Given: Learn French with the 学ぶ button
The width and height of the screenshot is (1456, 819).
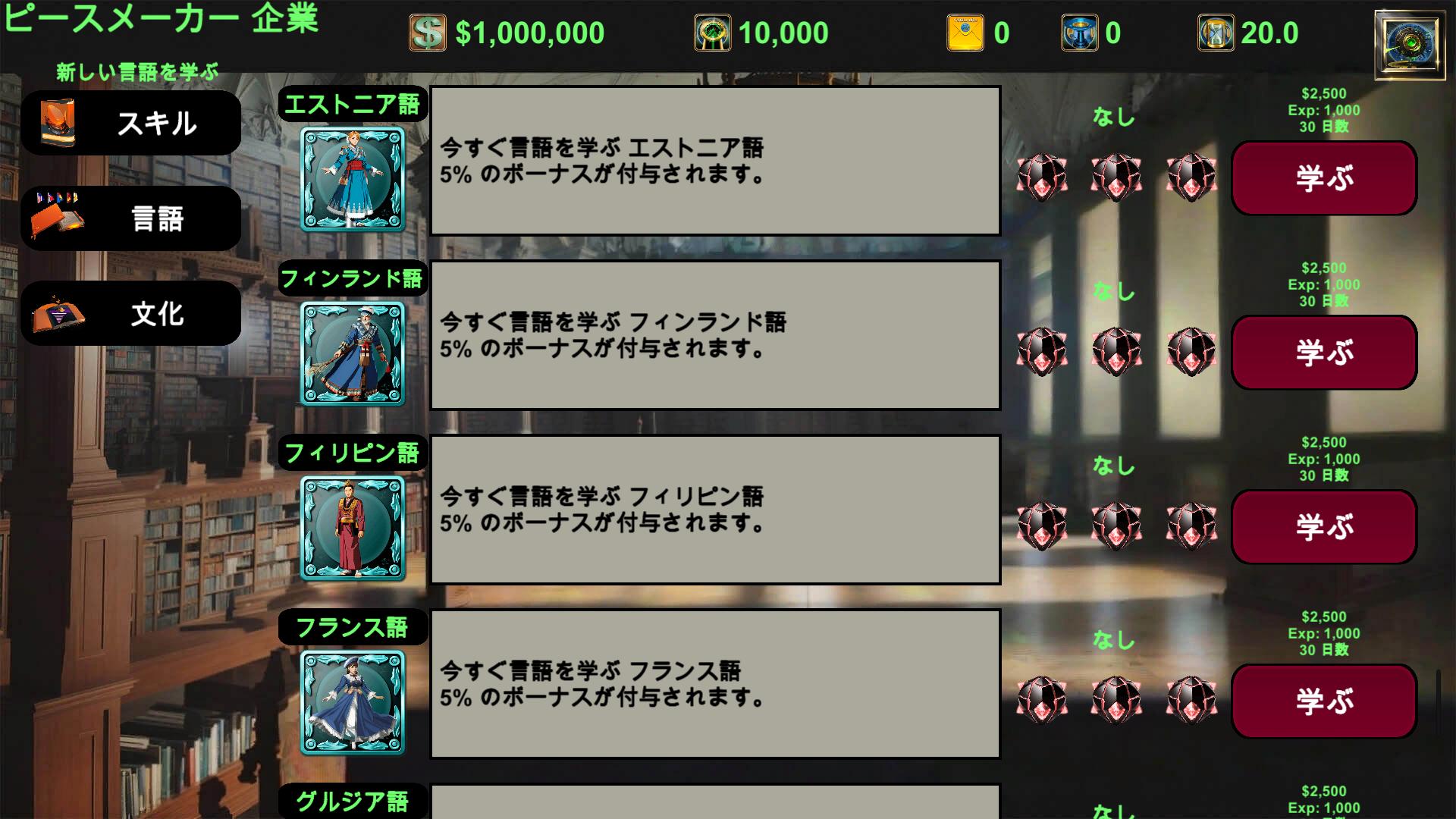Looking at the screenshot, I should click(x=1324, y=701).
